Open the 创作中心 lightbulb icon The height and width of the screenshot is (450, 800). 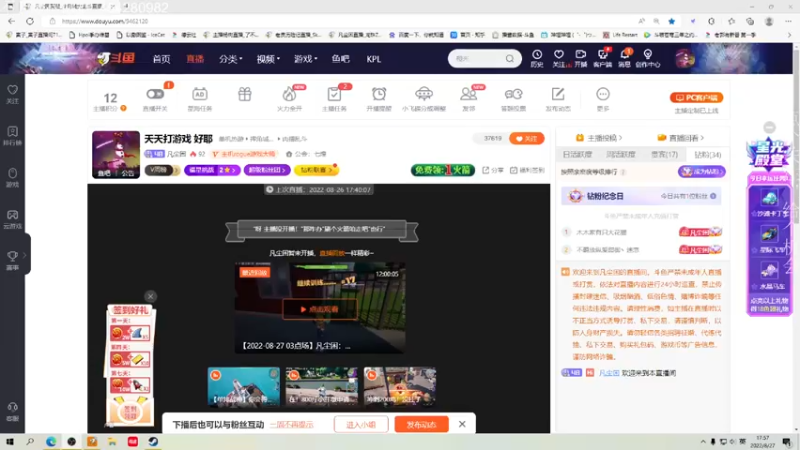coord(648,58)
